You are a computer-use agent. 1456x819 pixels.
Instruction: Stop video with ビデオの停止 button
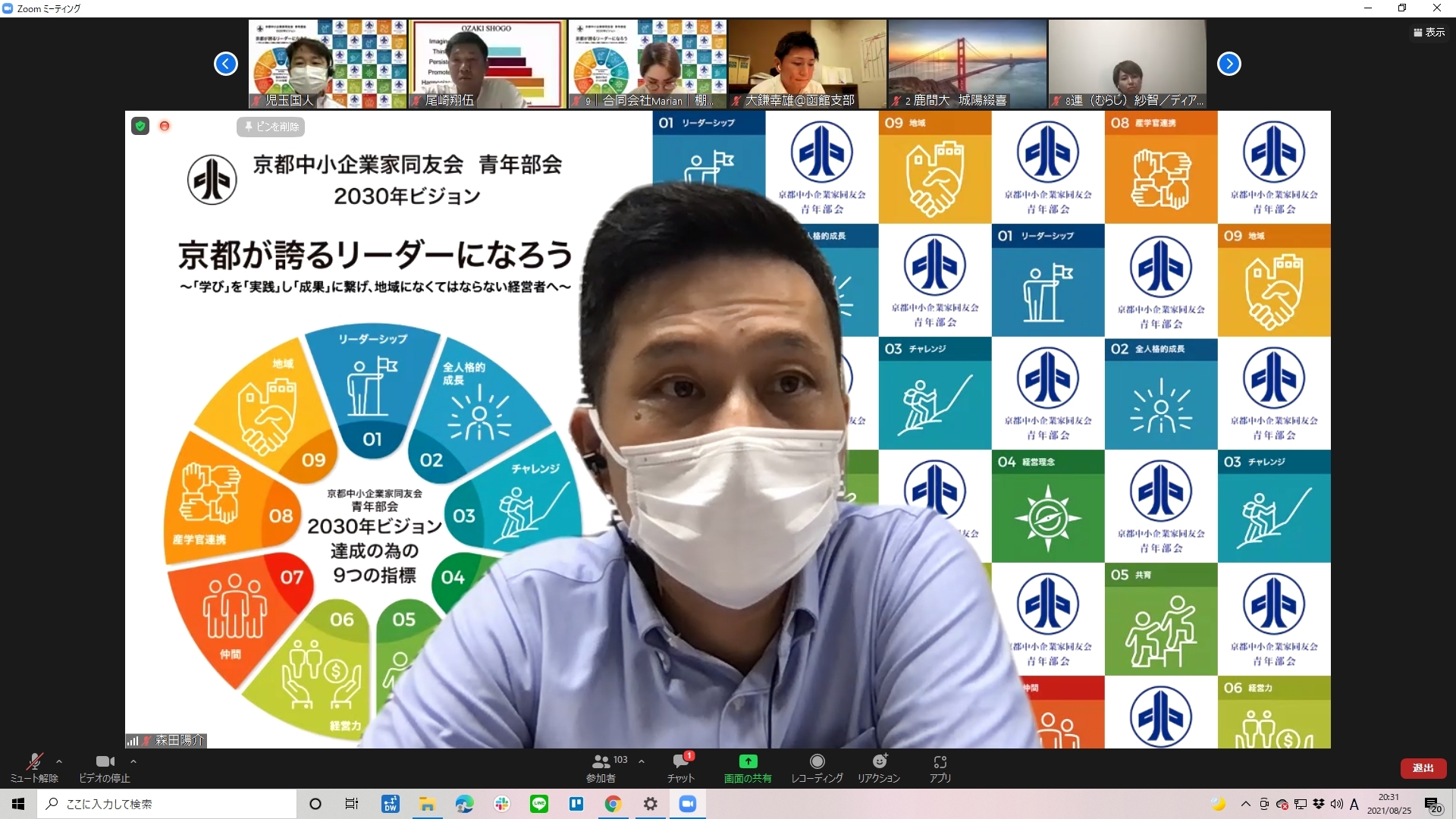105,767
